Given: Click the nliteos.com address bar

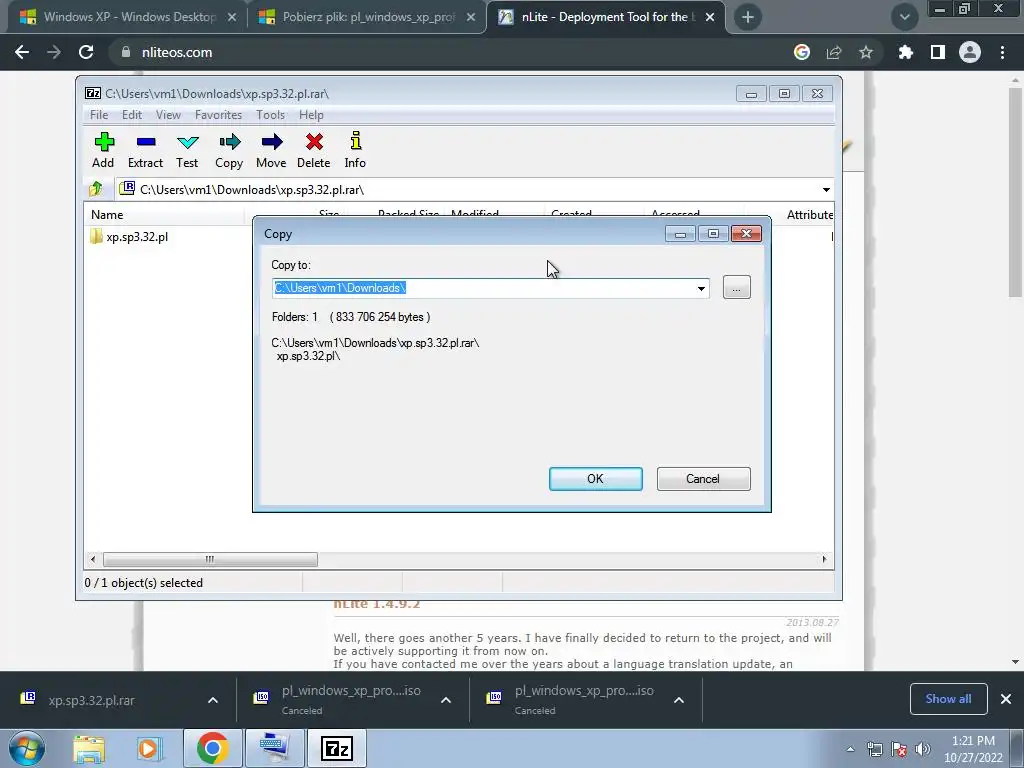Looking at the screenshot, I should [457, 52].
